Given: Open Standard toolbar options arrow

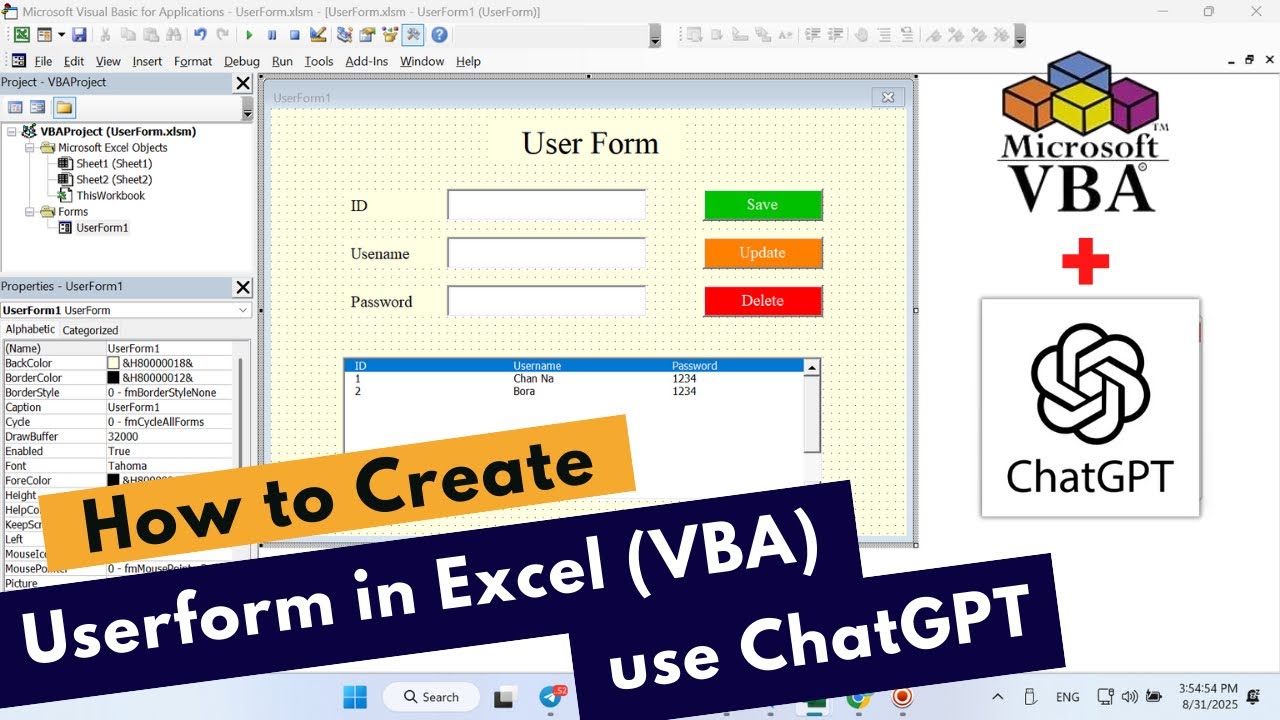Looking at the screenshot, I should 655,37.
